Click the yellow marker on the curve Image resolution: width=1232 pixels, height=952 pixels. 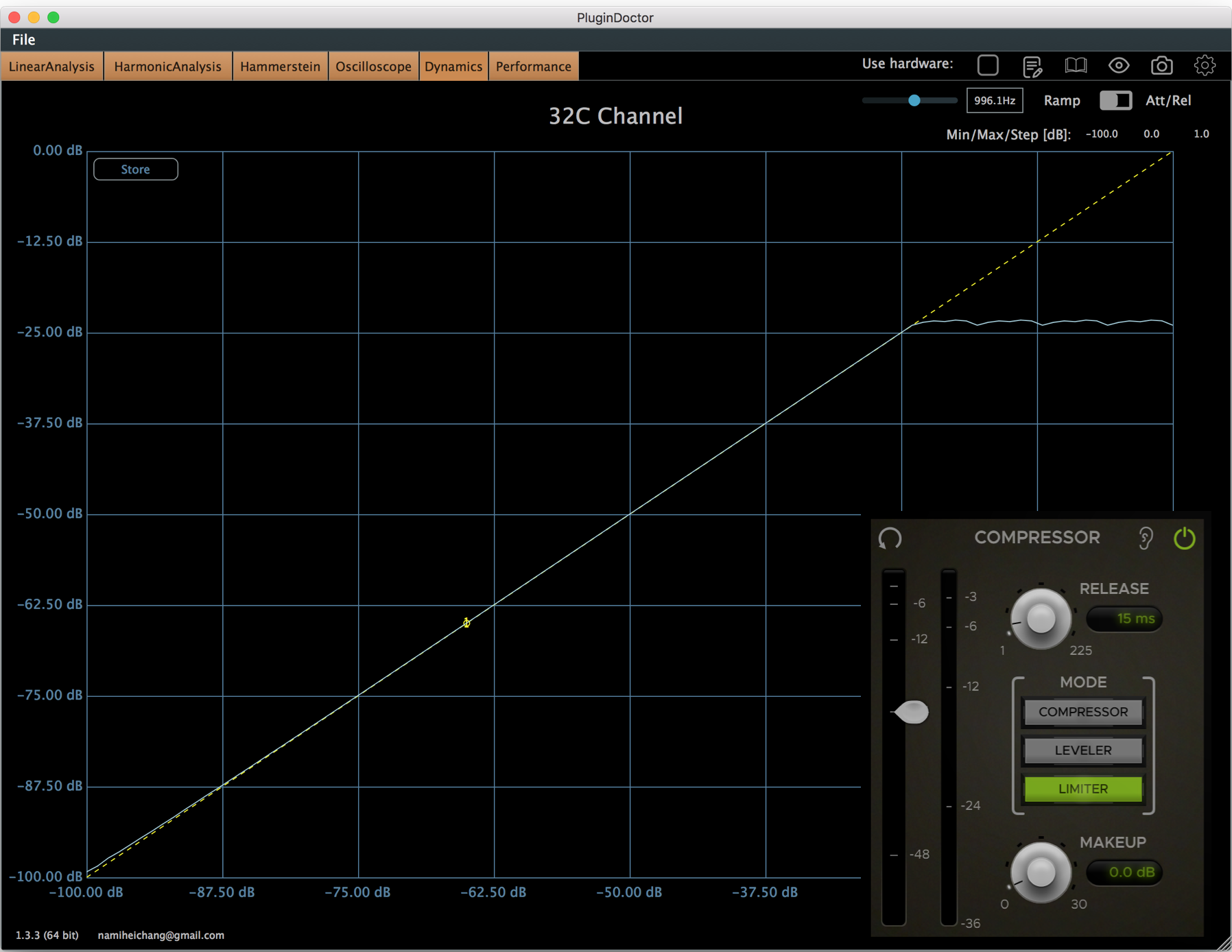[x=466, y=623]
